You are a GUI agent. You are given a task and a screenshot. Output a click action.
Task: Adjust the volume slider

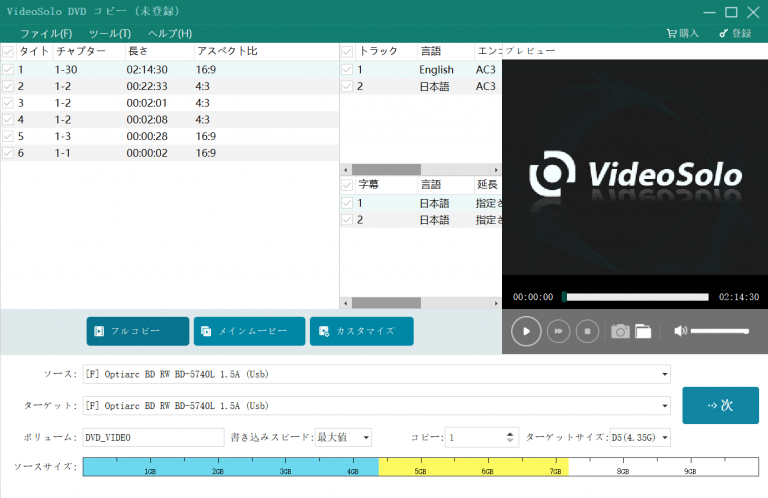pos(720,331)
